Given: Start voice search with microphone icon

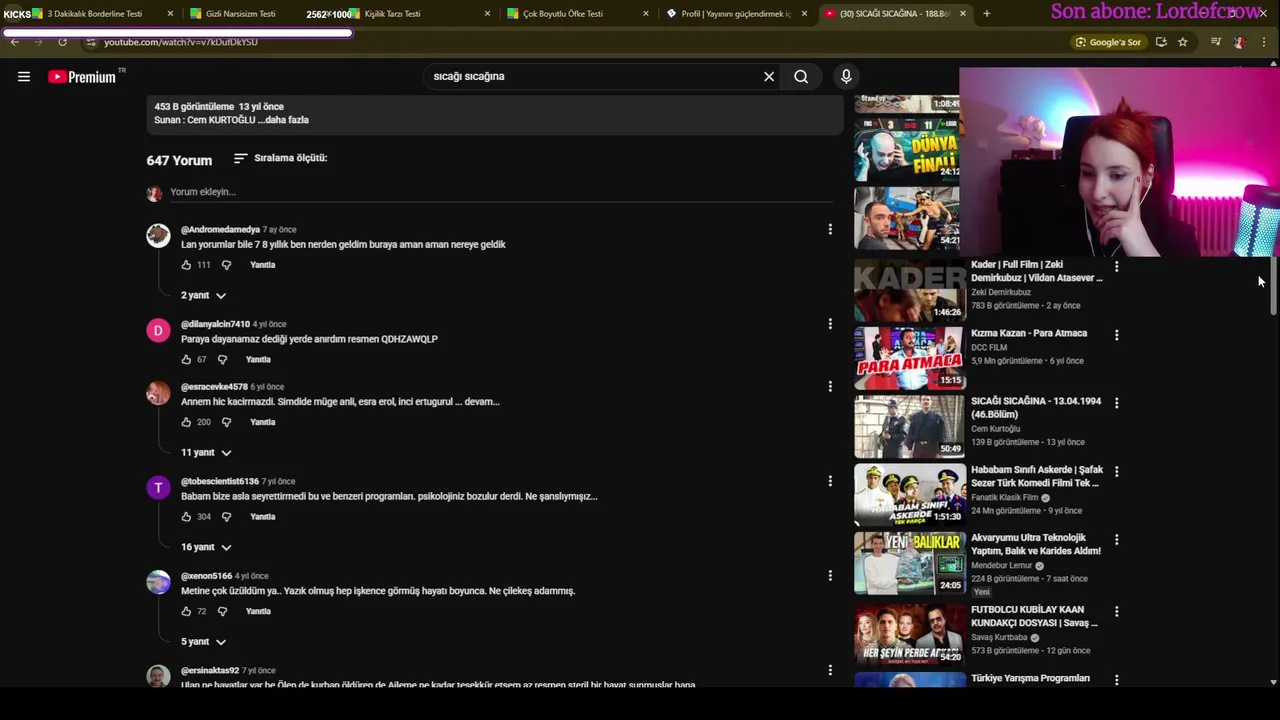Looking at the screenshot, I should click(846, 77).
